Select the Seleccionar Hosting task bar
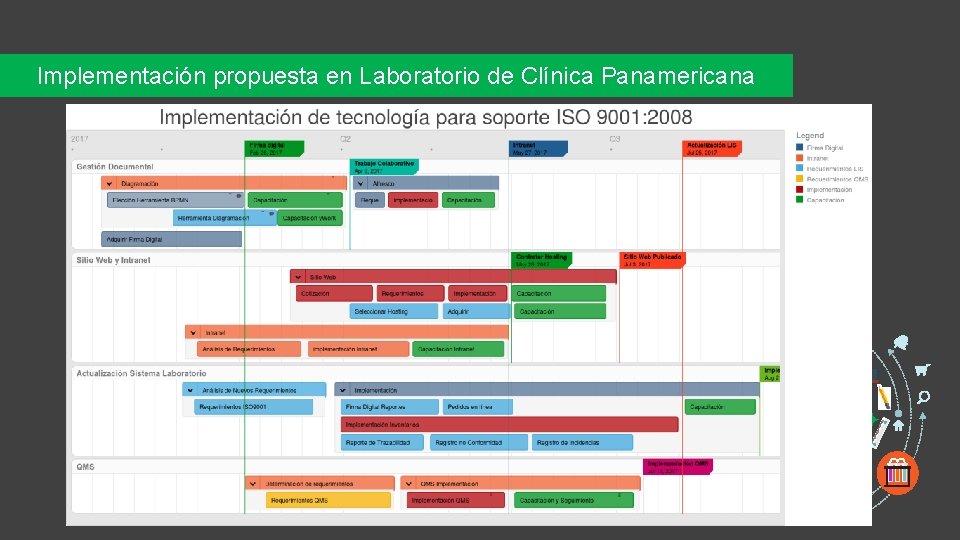960x540 pixels. [394, 312]
